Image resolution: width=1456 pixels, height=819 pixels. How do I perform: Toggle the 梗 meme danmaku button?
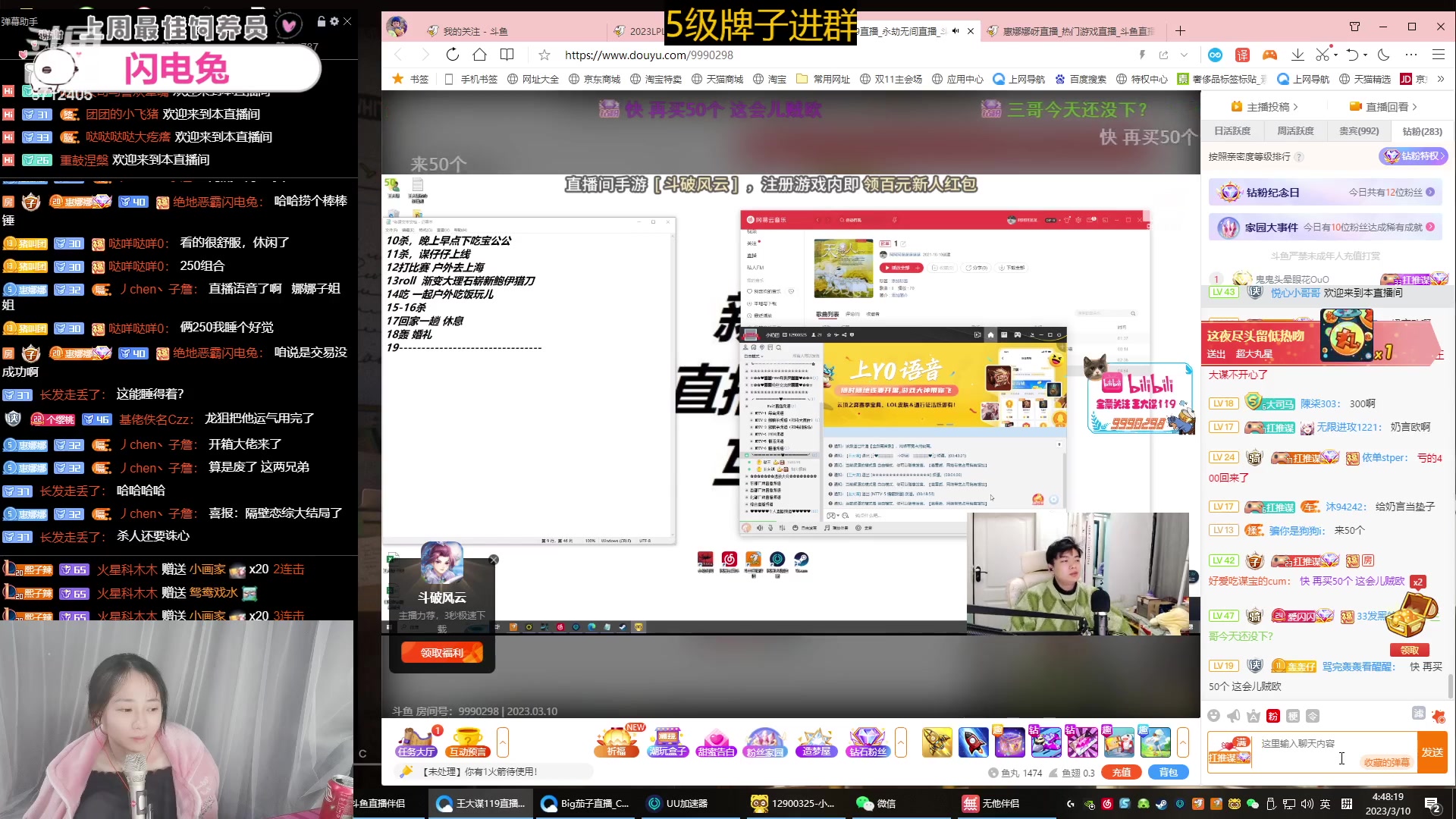click(x=1293, y=716)
